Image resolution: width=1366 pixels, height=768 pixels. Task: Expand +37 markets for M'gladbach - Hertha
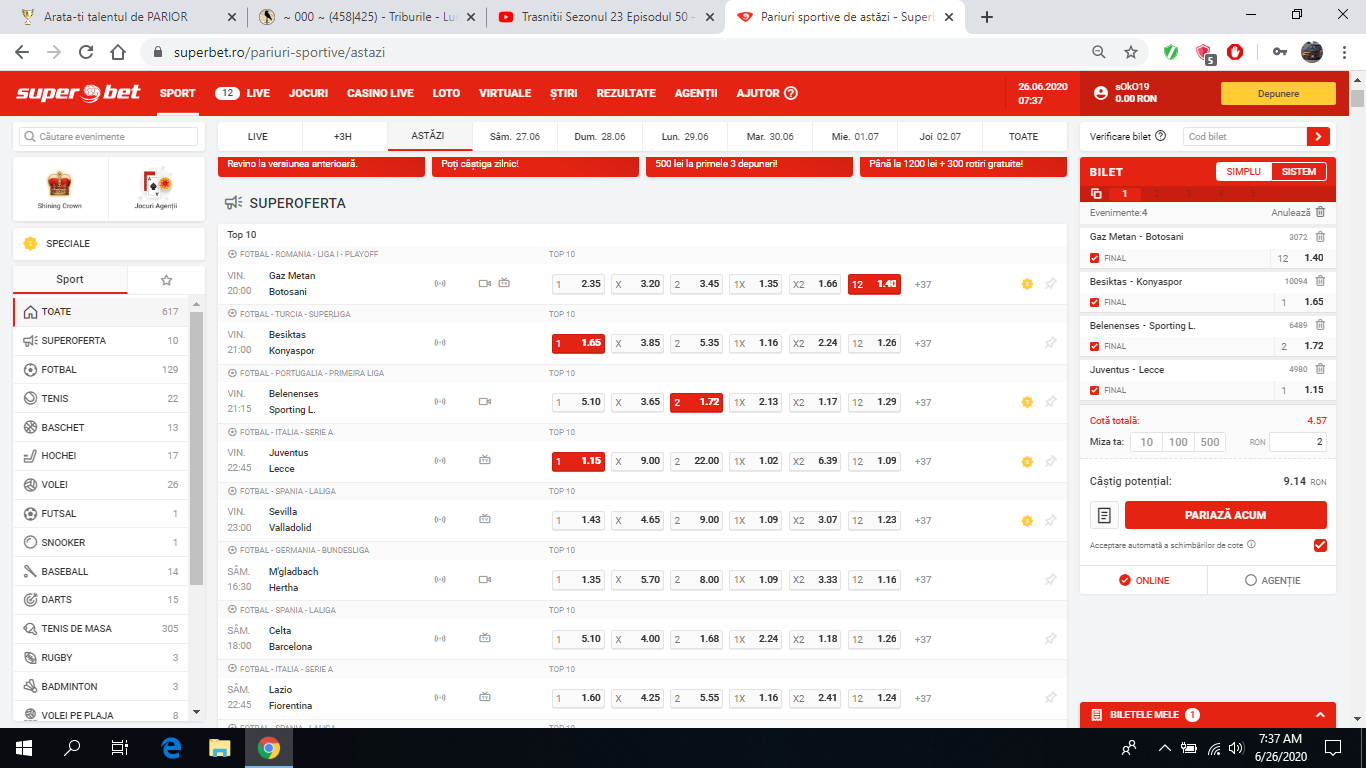pyautogui.click(x=923, y=579)
